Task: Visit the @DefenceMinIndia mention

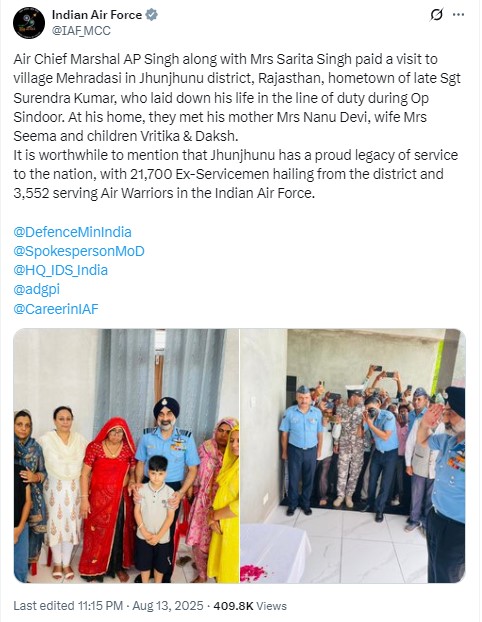Action: pos(72,232)
